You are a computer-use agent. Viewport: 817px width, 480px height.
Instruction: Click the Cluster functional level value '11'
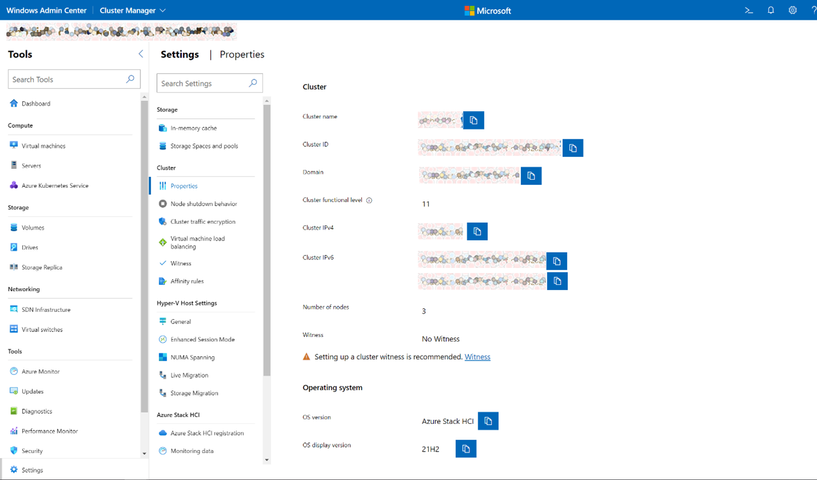[x=426, y=204]
